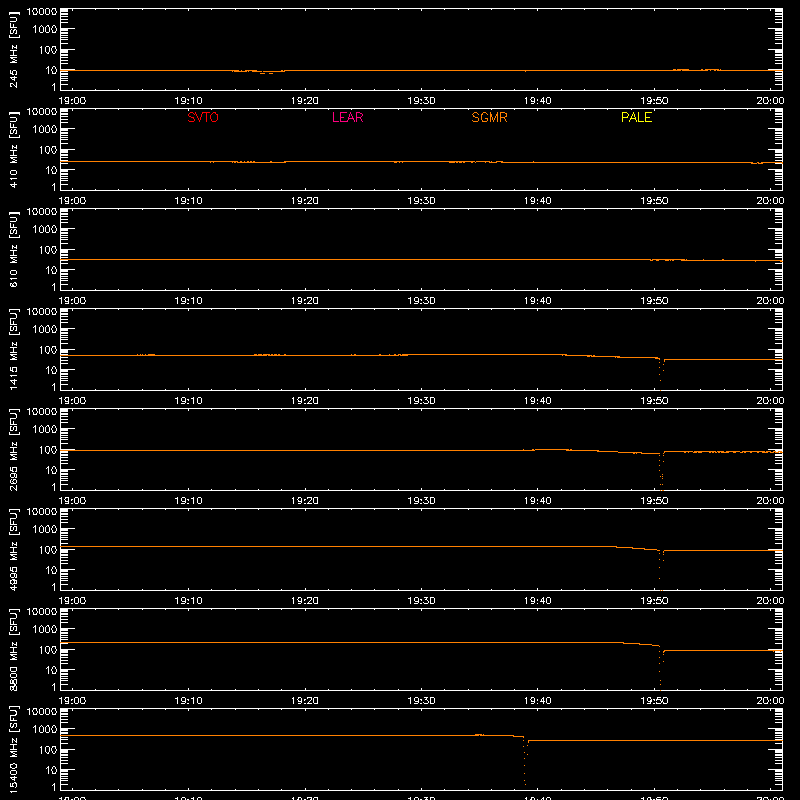
Task: Click 19:30 tick label of 4995 MHz panel
Action: pyautogui.click(x=421, y=601)
